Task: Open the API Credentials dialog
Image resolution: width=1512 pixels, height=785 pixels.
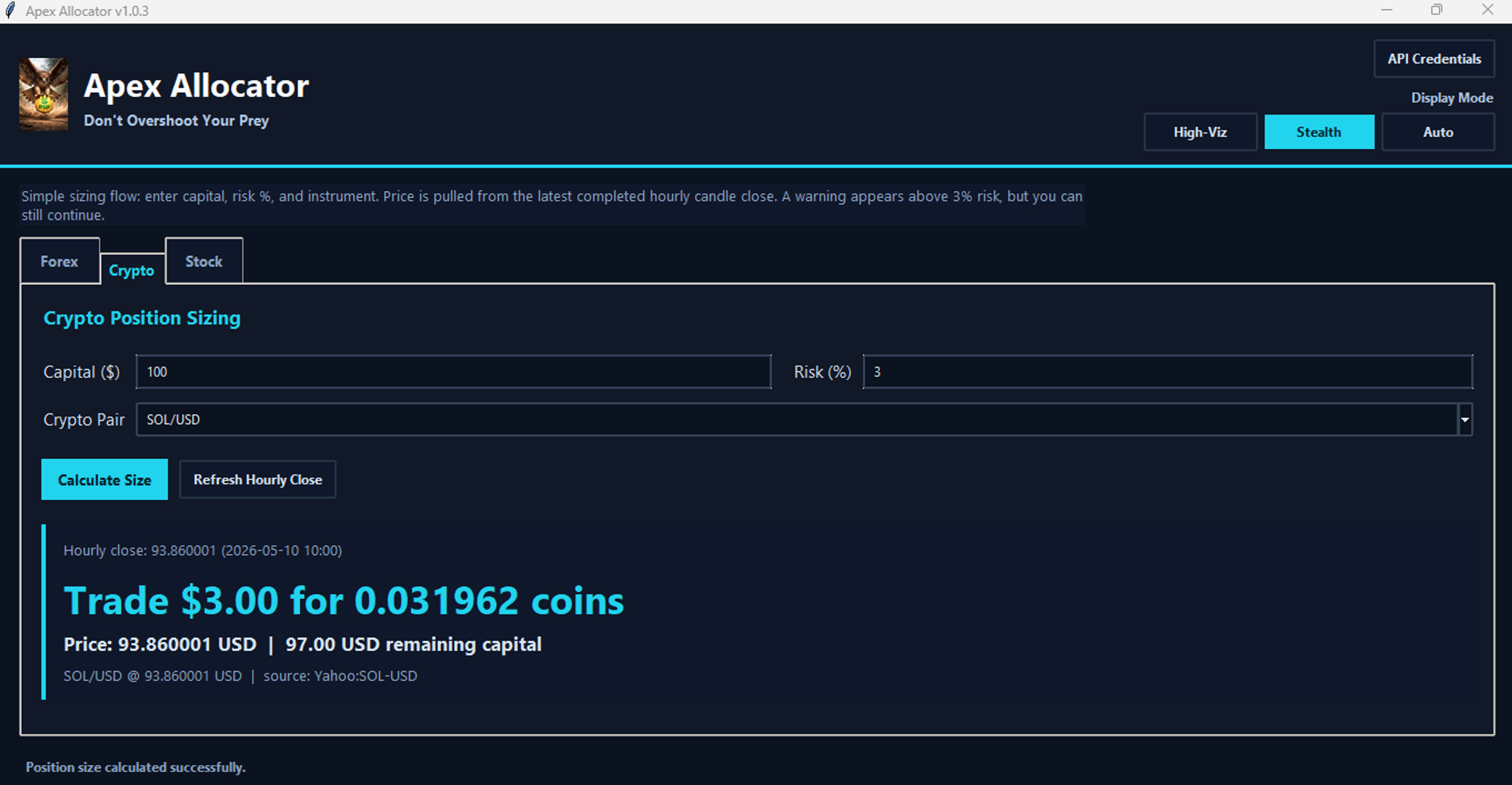Action: 1434,58
